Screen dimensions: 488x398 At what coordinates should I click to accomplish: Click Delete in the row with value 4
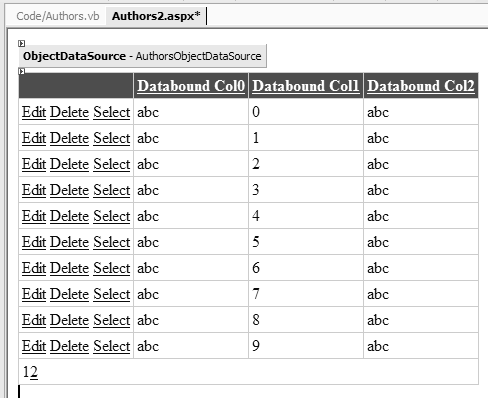[x=69, y=216]
